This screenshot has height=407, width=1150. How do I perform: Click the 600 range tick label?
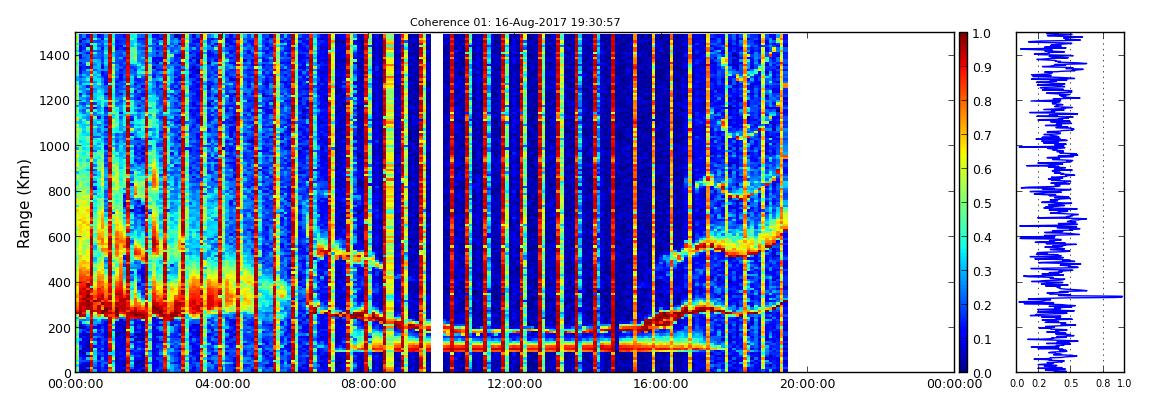point(59,237)
